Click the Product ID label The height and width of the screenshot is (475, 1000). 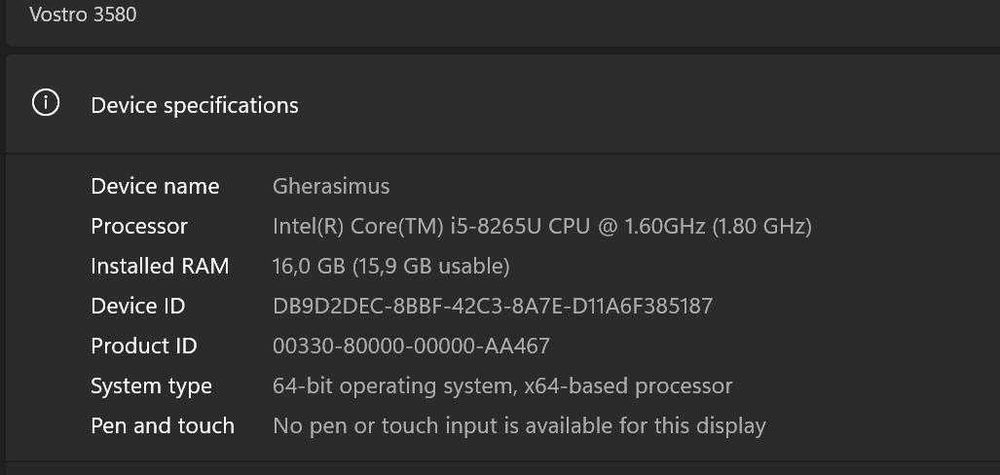(x=144, y=346)
